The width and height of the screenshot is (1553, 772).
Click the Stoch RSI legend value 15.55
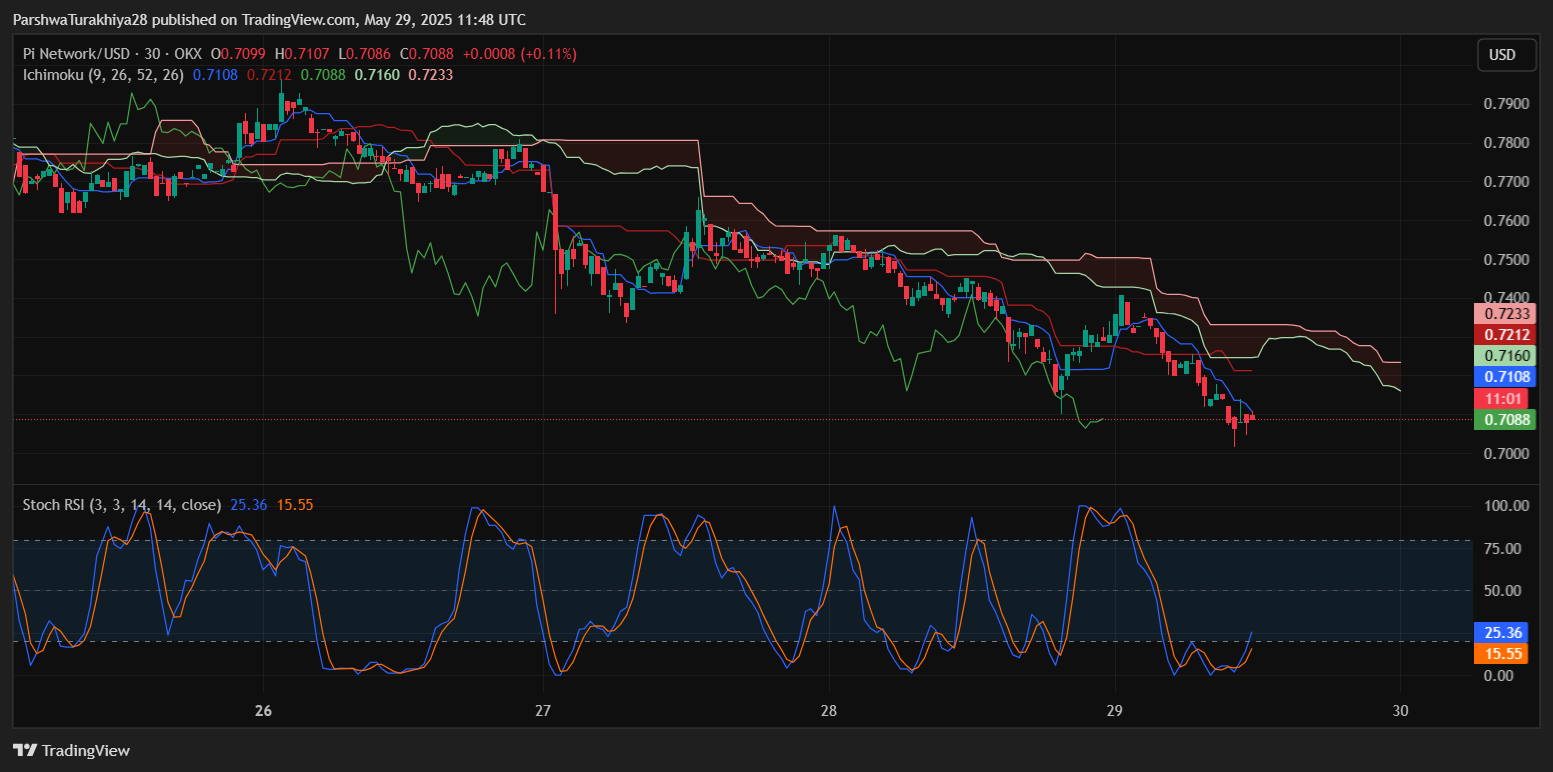tap(294, 505)
